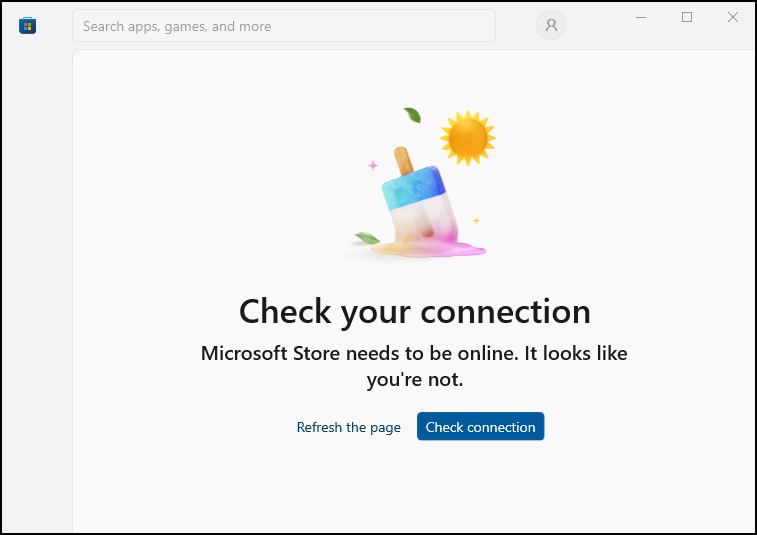Click the "Check your connection" heading text
The image size is (757, 535).
tap(415, 312)
